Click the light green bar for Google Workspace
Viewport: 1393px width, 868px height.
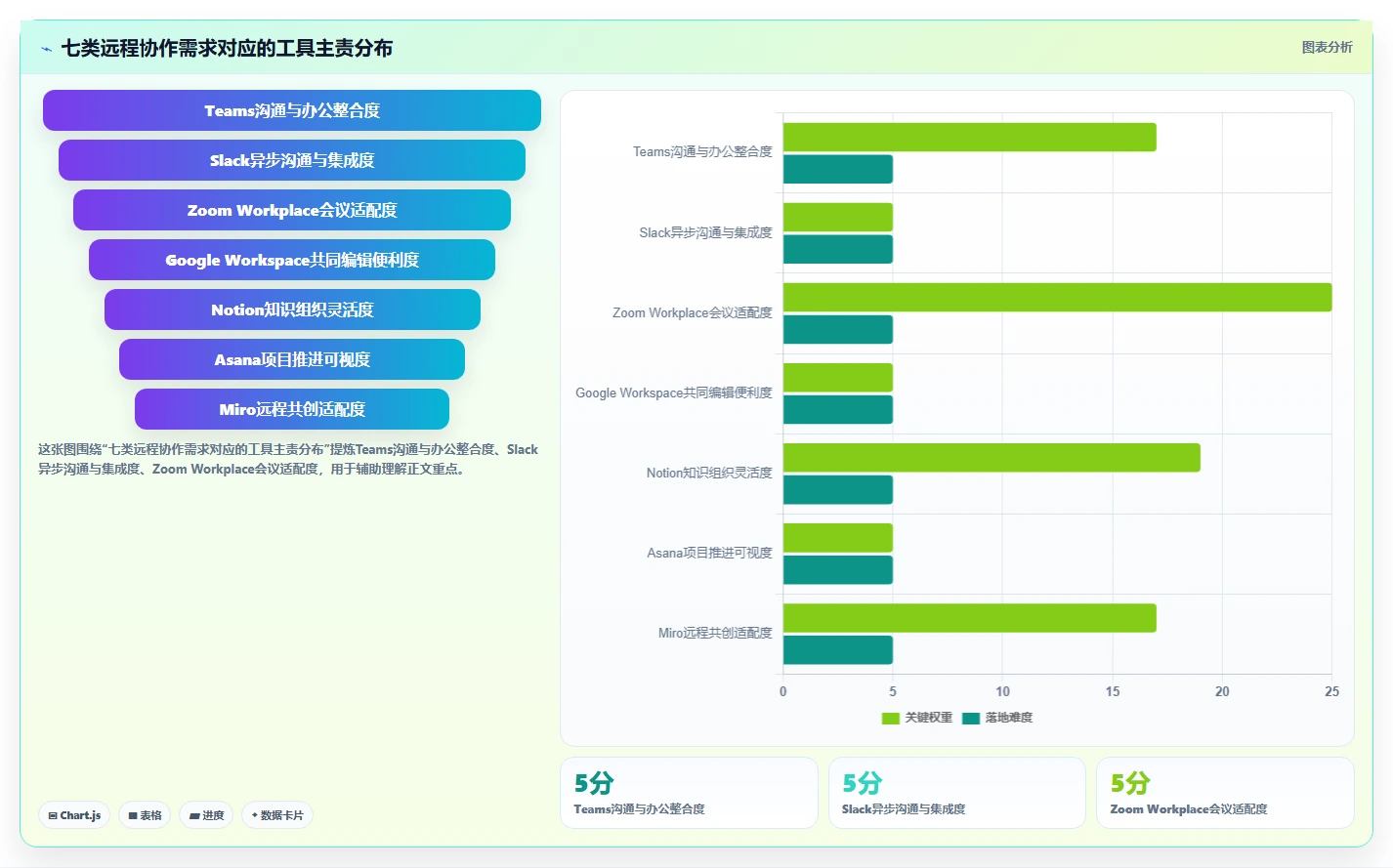point(838,377)
